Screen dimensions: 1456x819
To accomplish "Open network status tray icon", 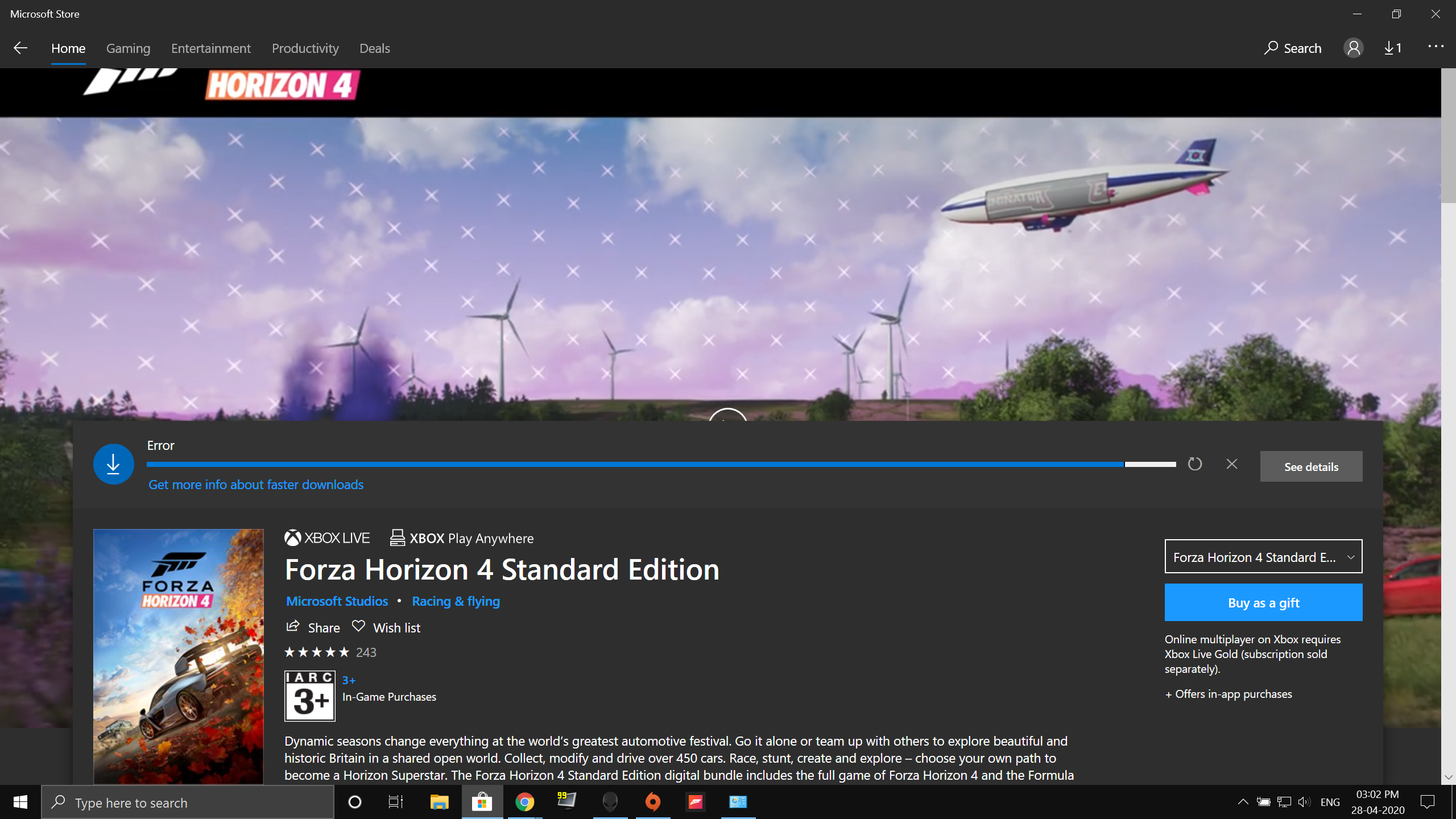I will click(x=1284, y=802).
